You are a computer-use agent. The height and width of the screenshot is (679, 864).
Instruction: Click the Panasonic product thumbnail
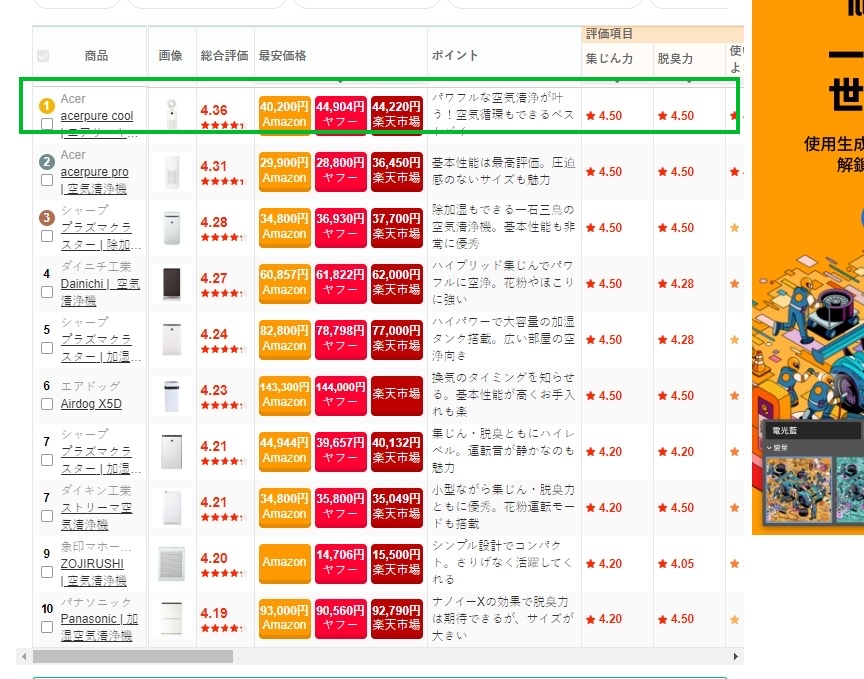click(172, 618)
